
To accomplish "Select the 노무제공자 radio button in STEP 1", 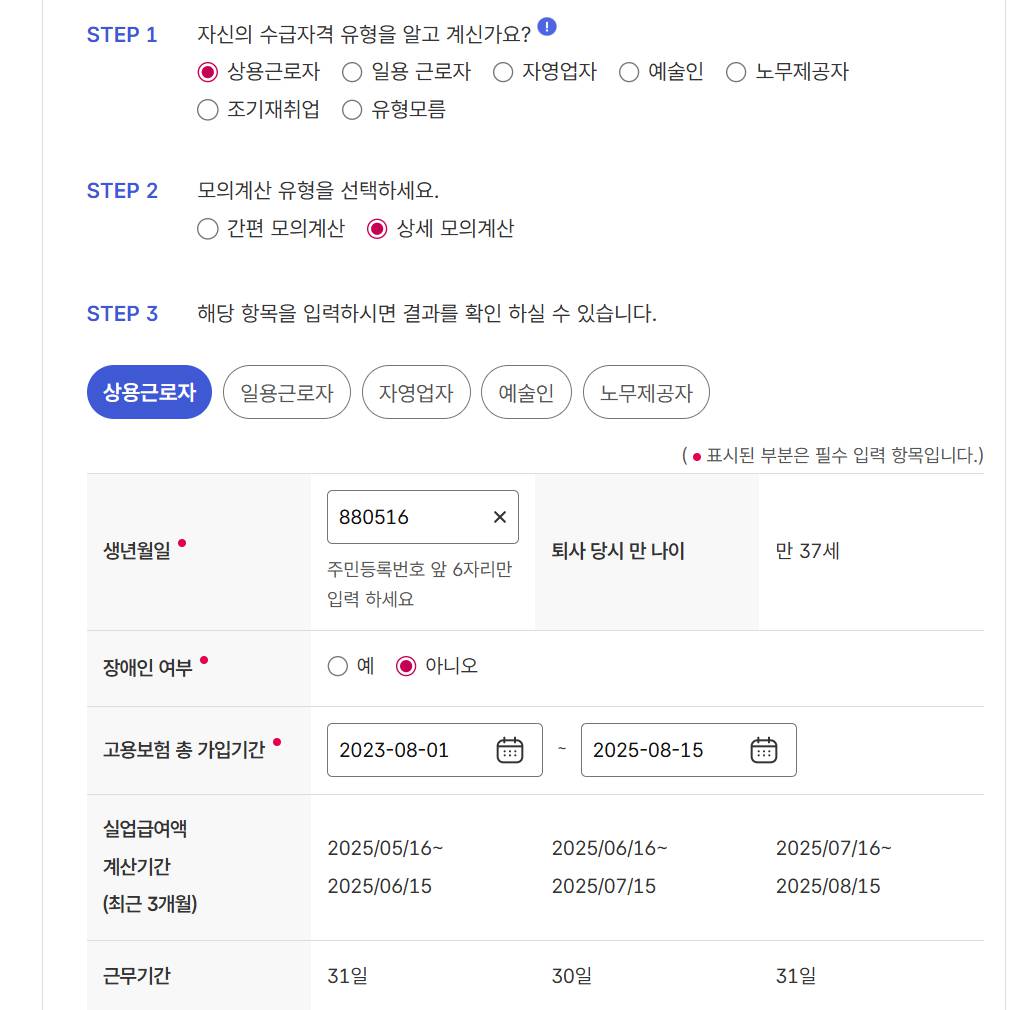I will (737, 72).
